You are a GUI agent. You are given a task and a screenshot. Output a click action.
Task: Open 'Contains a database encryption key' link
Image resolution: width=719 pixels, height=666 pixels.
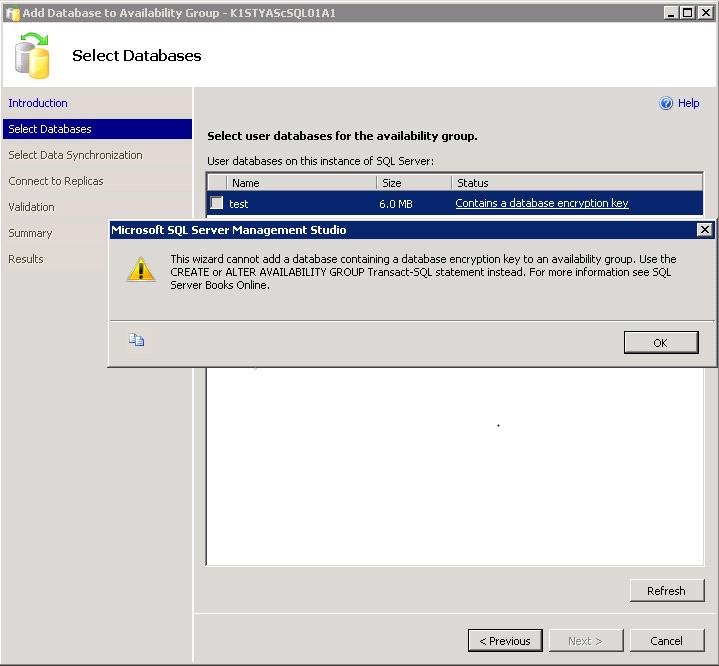[542, 203]
